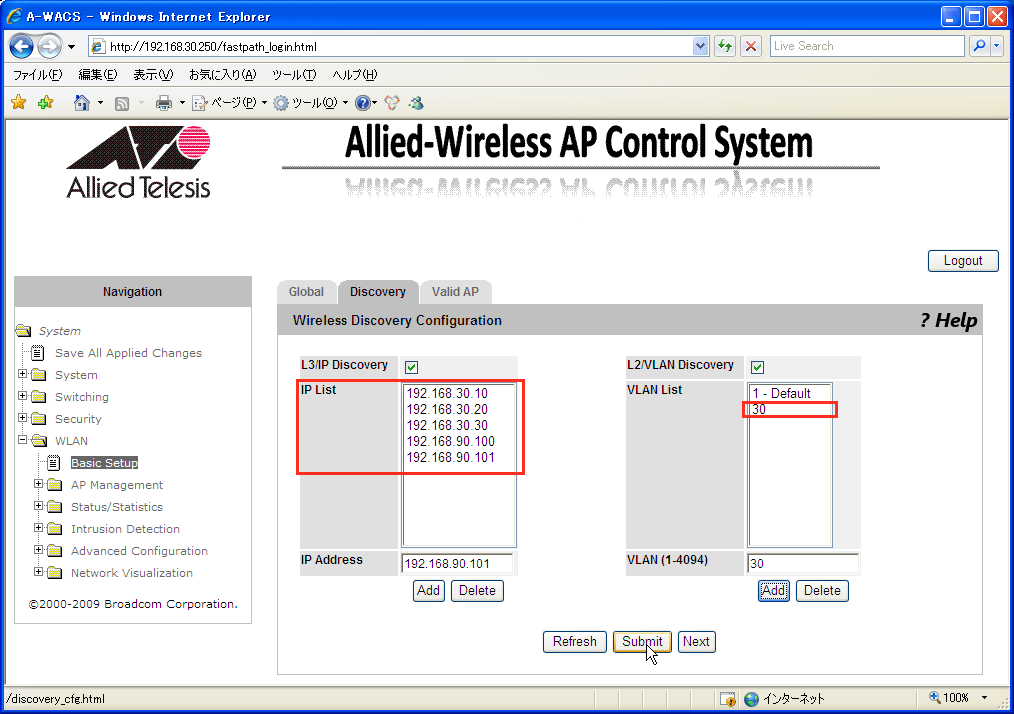
Task: Click the Submit button
Action: (642, 642)
